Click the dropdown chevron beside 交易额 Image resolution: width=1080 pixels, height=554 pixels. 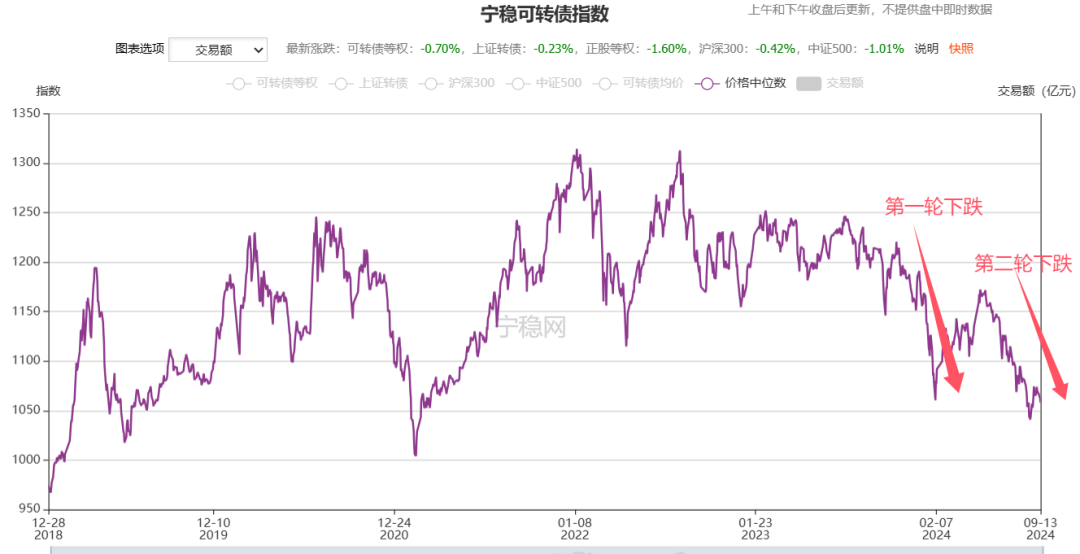click(x=258, y=50)
